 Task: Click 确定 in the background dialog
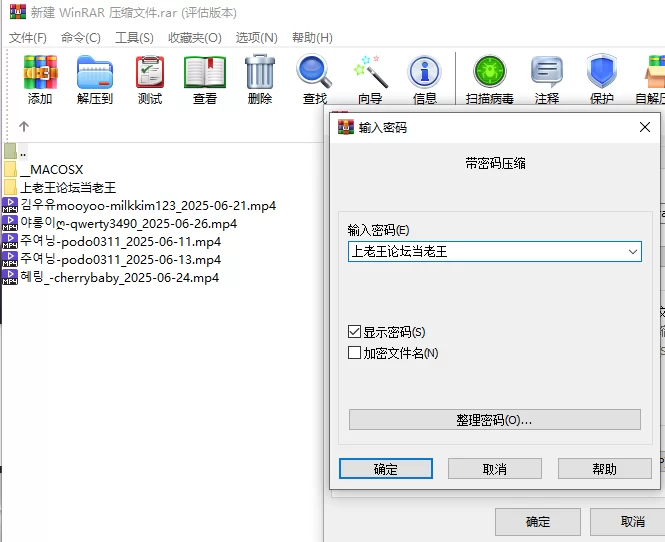click(538, 521)
